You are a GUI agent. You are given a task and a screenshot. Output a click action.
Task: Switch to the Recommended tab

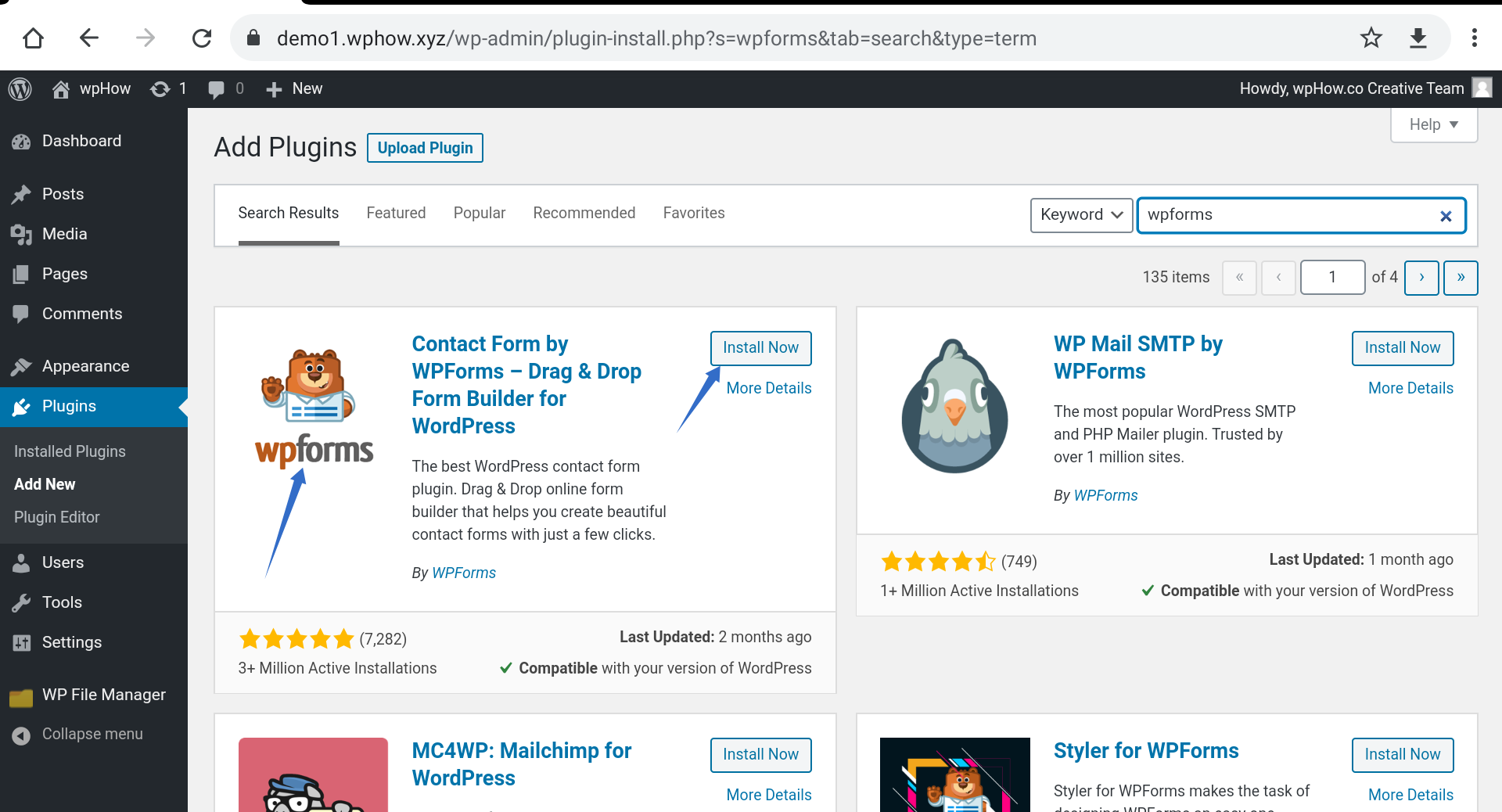[x=584, y=213]
